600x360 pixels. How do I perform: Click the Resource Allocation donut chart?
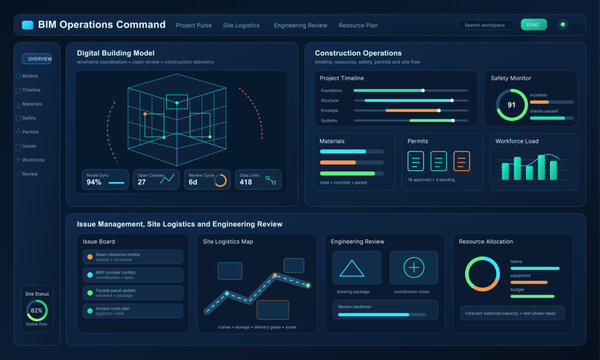point(482,274)
